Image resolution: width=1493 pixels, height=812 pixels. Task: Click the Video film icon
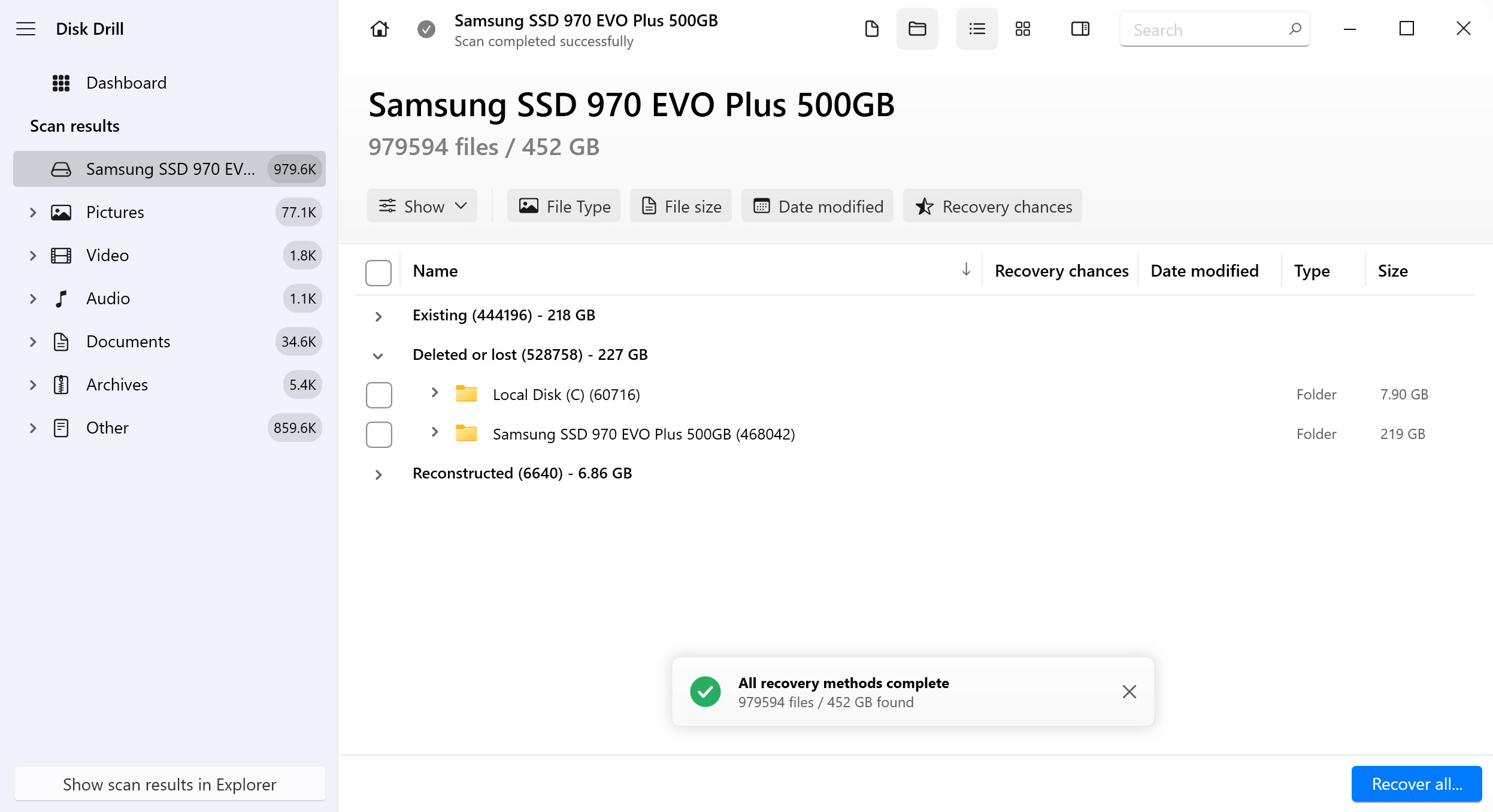(61, 255)
